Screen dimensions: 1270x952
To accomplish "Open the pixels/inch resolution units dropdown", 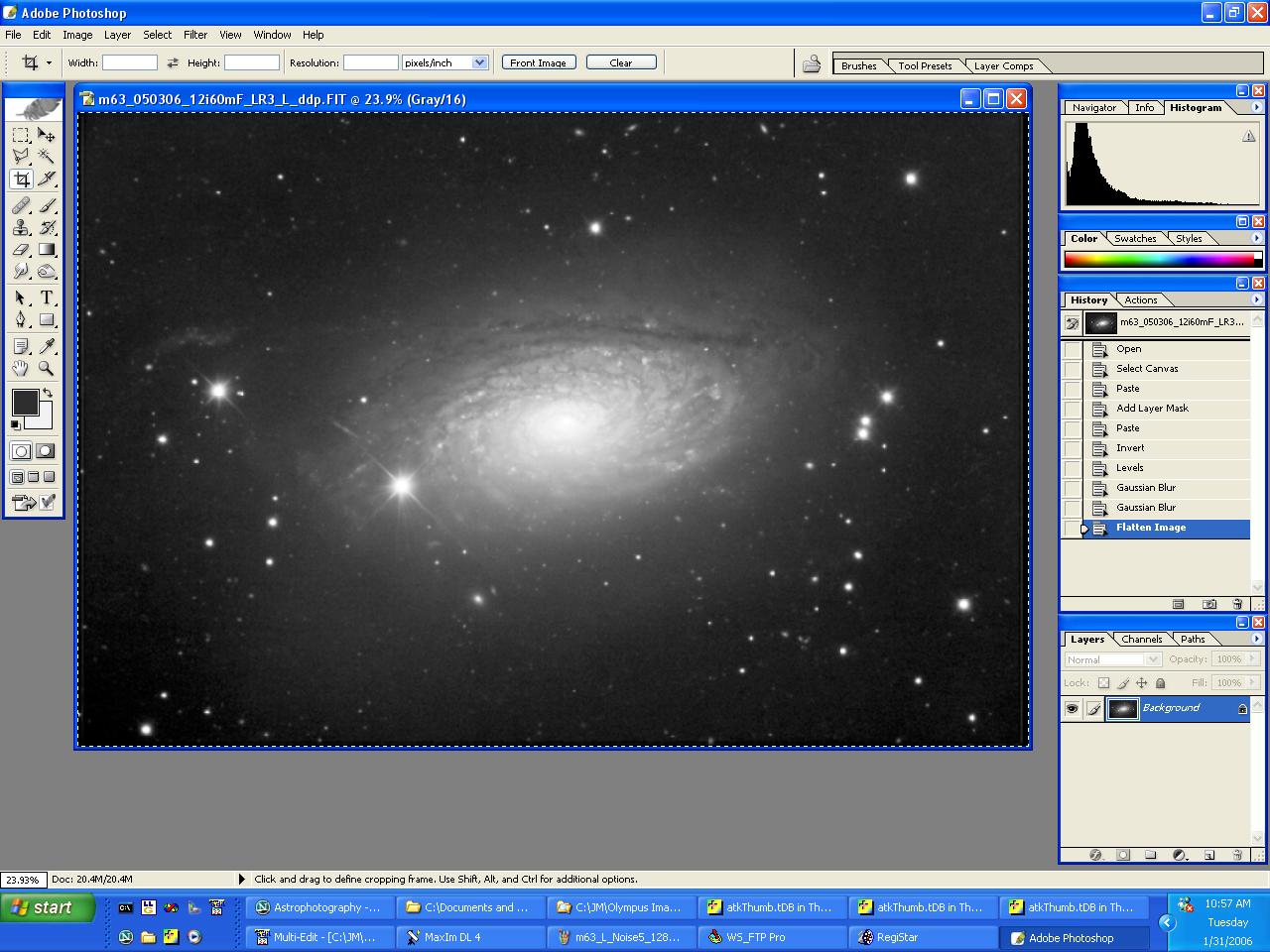I will 479,62.
